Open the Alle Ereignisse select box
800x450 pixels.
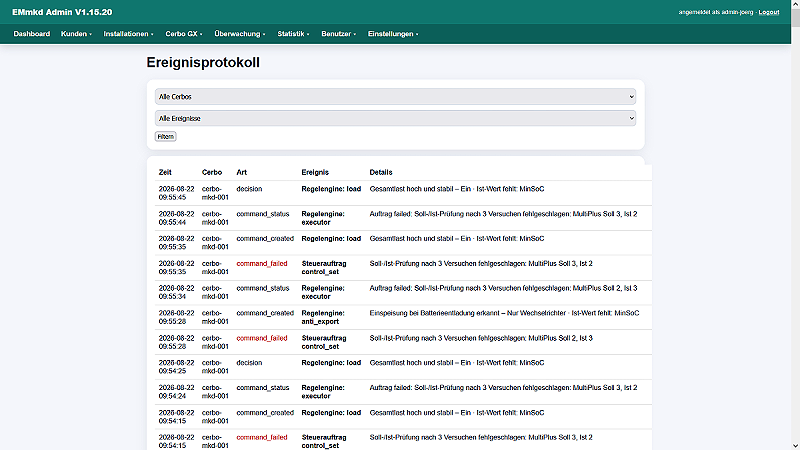click(x=395, y=118)
